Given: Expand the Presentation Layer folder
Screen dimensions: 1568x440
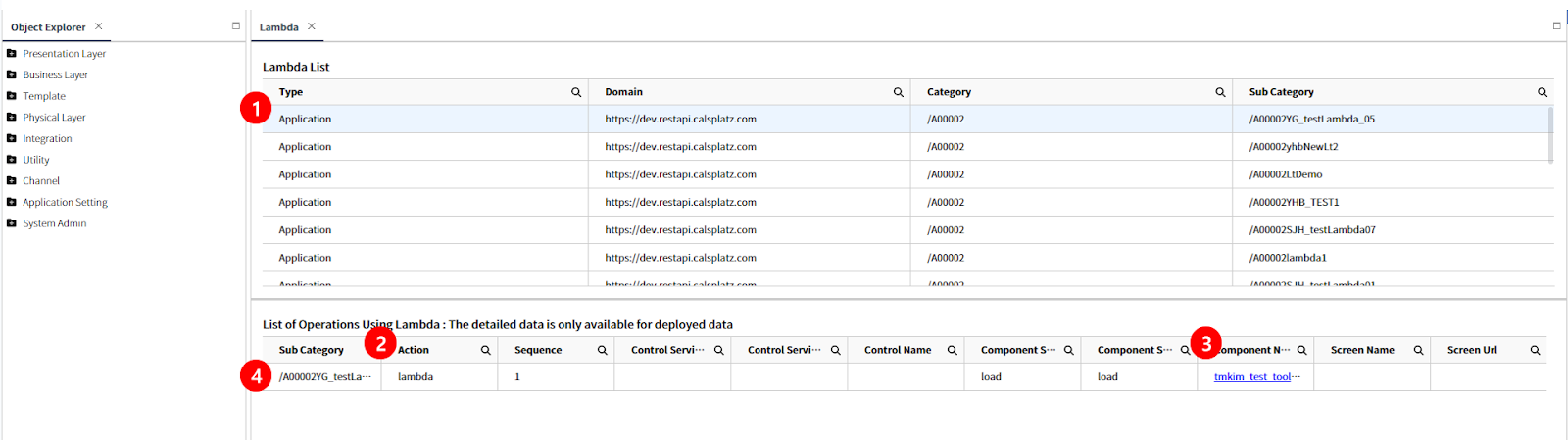Looking at the screenshot, I should pyautogui.click(x=12, y=54).
